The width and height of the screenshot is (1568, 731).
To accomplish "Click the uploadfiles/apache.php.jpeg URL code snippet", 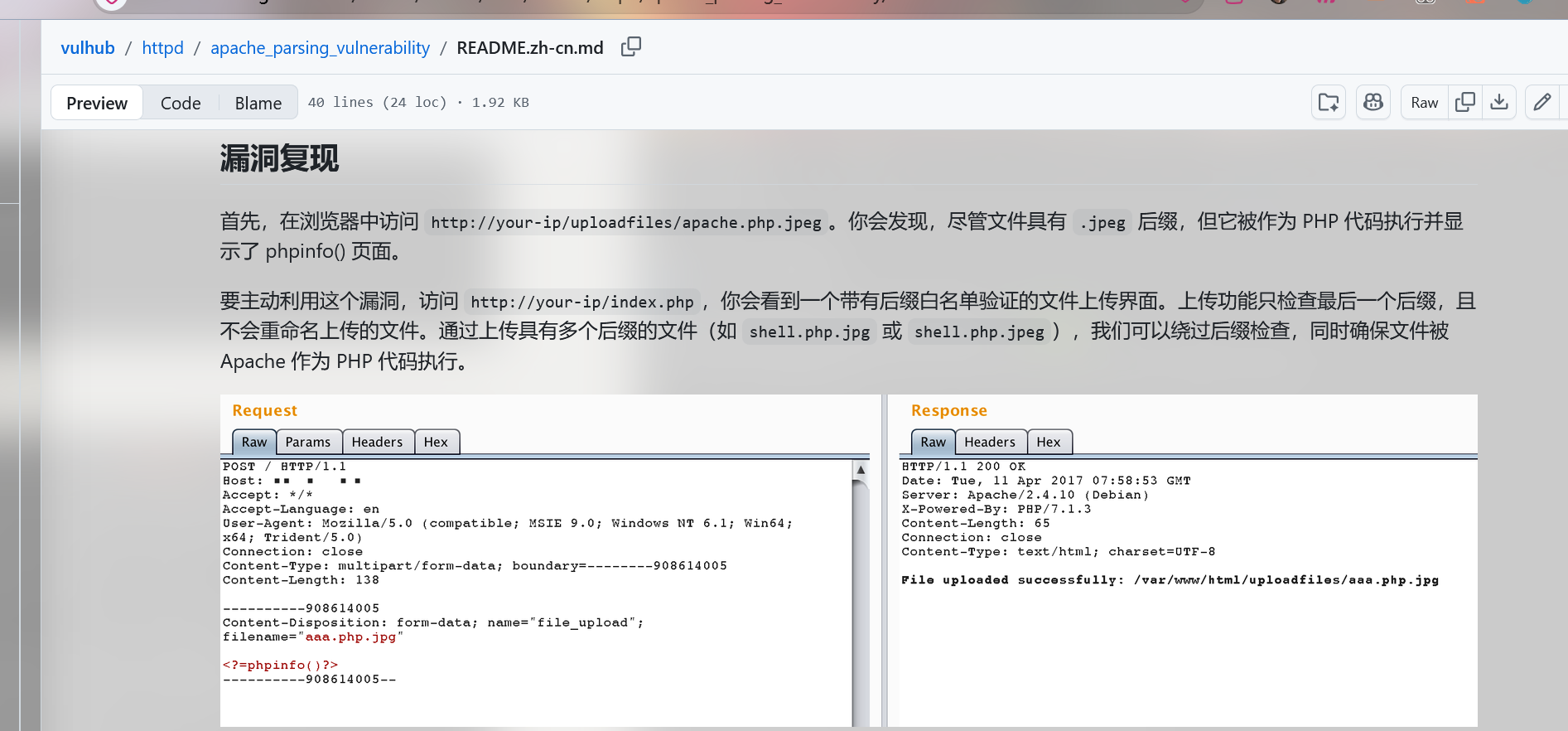I will click(x=626, y=222).
